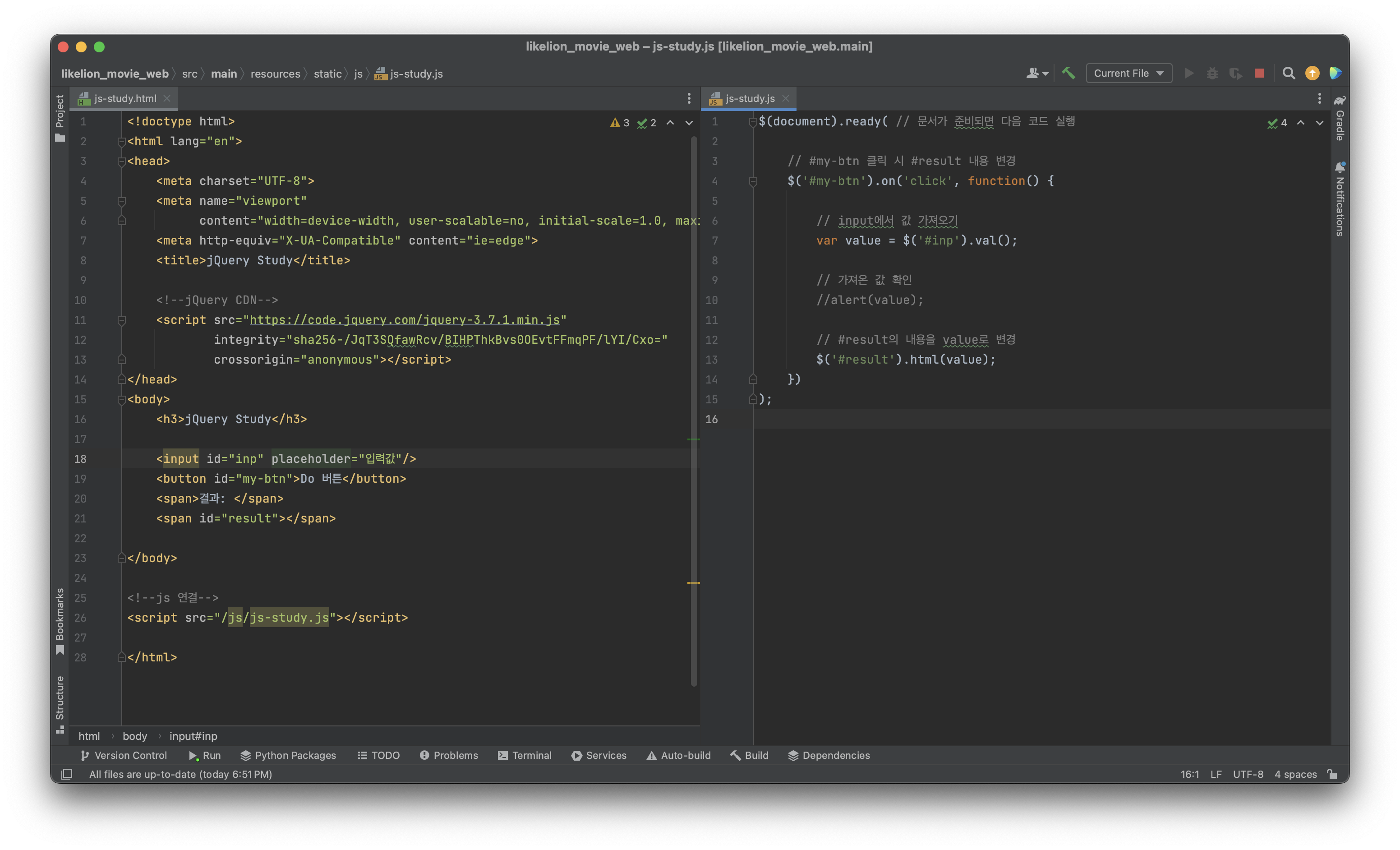The image size is (1400, 850).
Task: Open the Bookmarks tool window
Action: tap(60, 620)
